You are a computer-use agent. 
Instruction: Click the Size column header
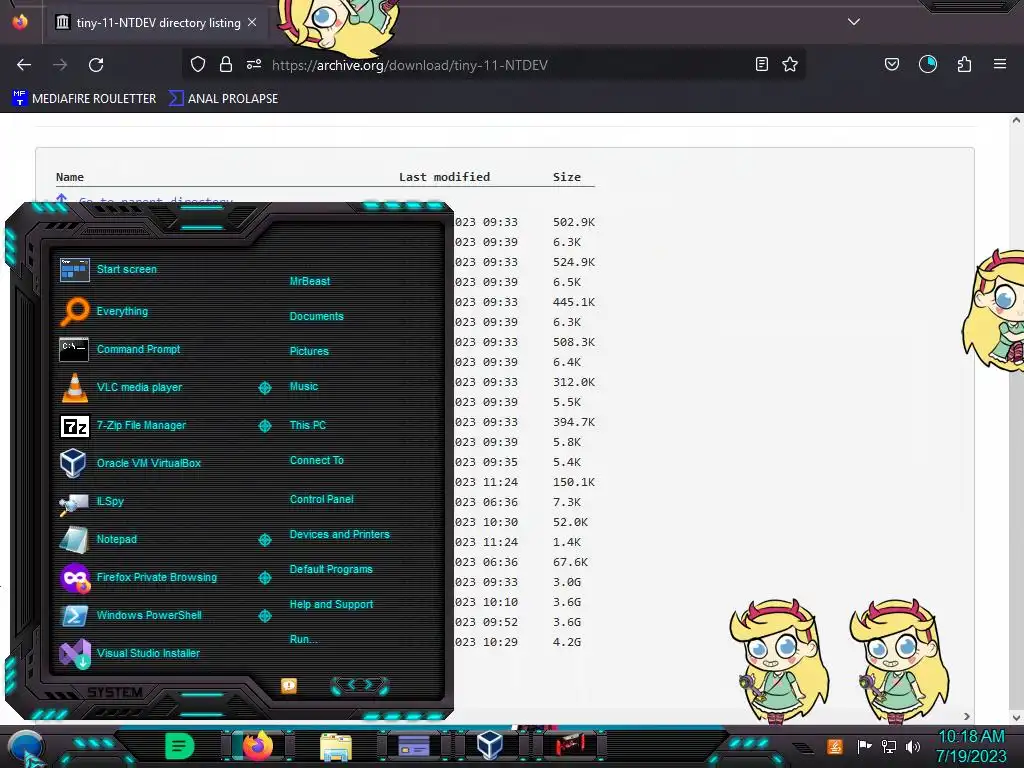[567, 177]
